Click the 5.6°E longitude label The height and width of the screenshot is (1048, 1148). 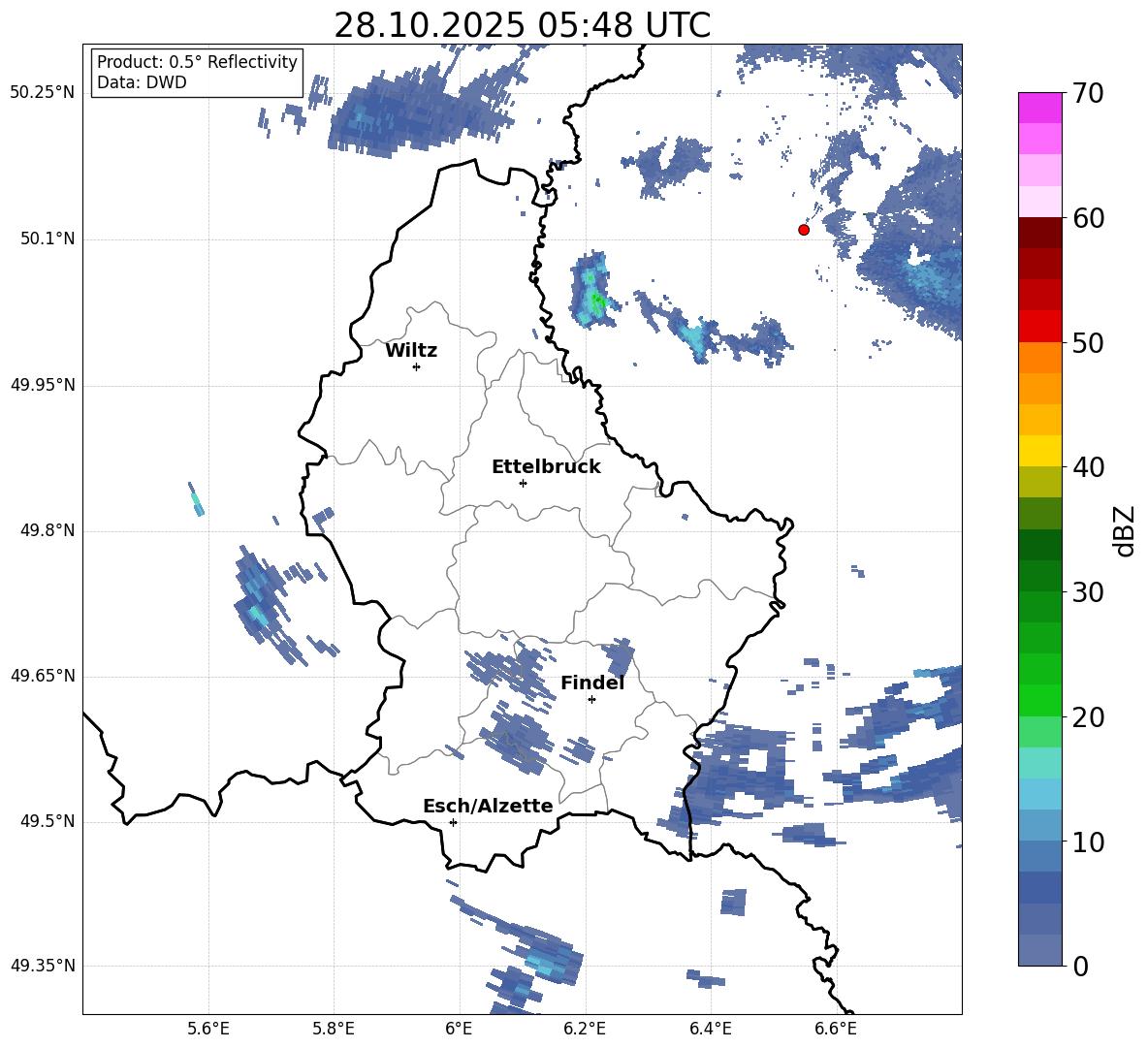pos(207,1029)
